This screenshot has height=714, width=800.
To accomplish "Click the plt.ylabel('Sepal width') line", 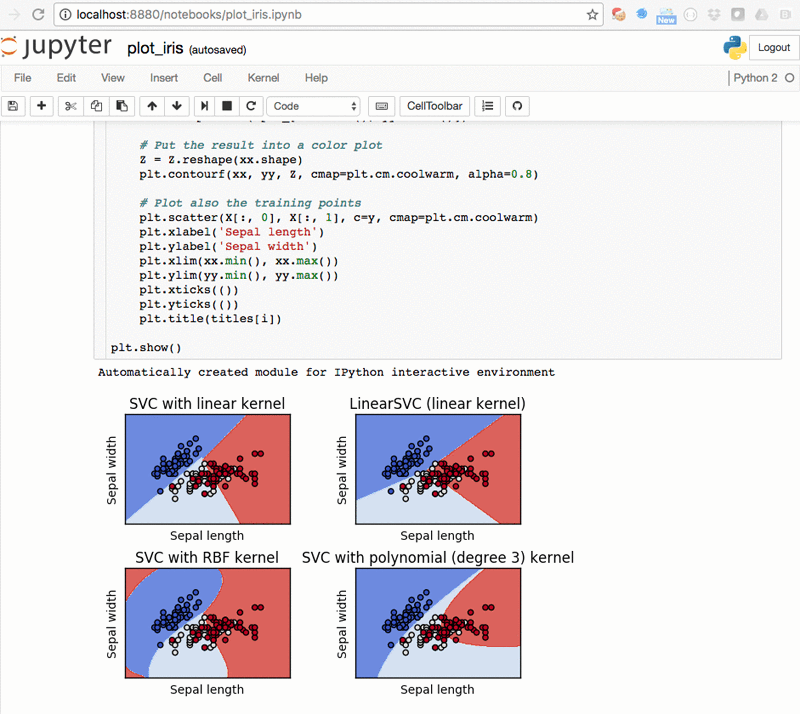I will (228, 247).
